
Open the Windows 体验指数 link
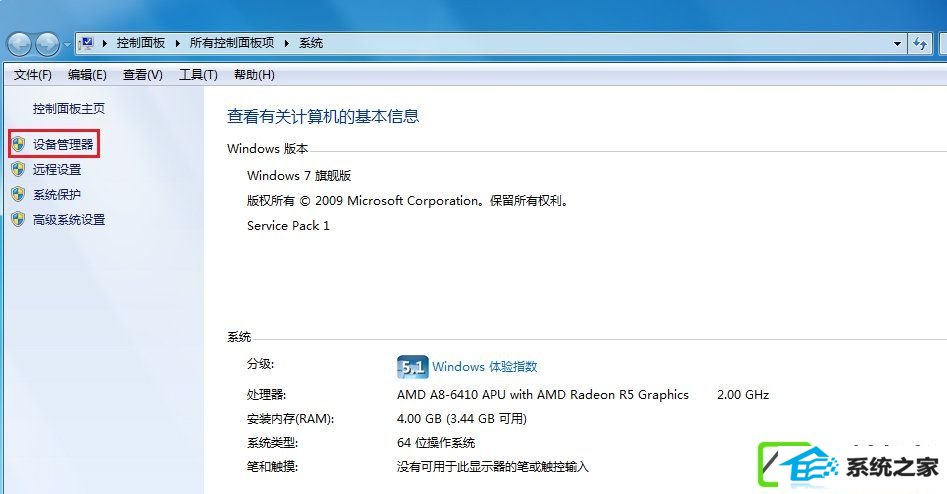484,367
